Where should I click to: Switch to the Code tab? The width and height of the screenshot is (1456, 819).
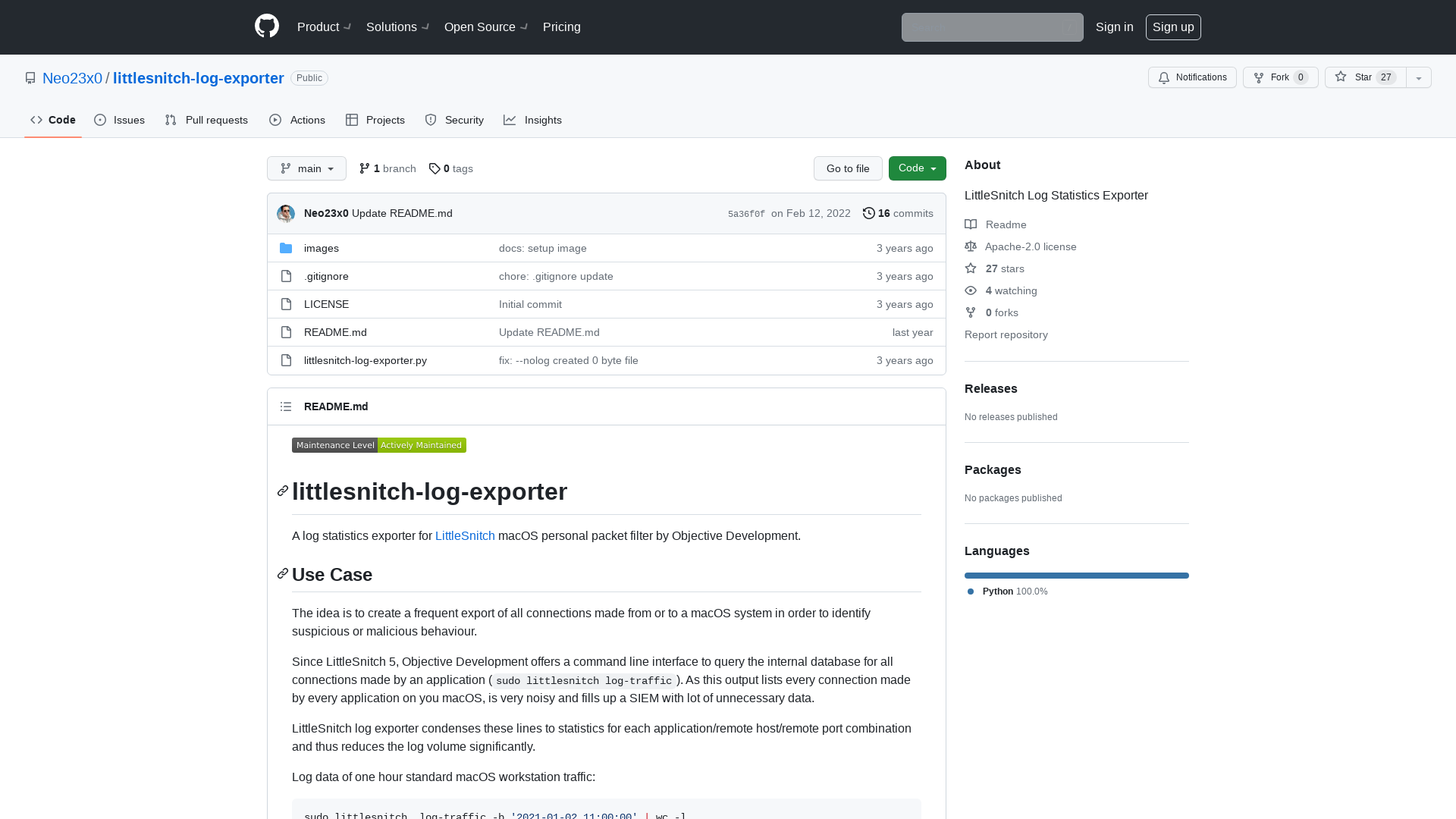coord(53,120)
